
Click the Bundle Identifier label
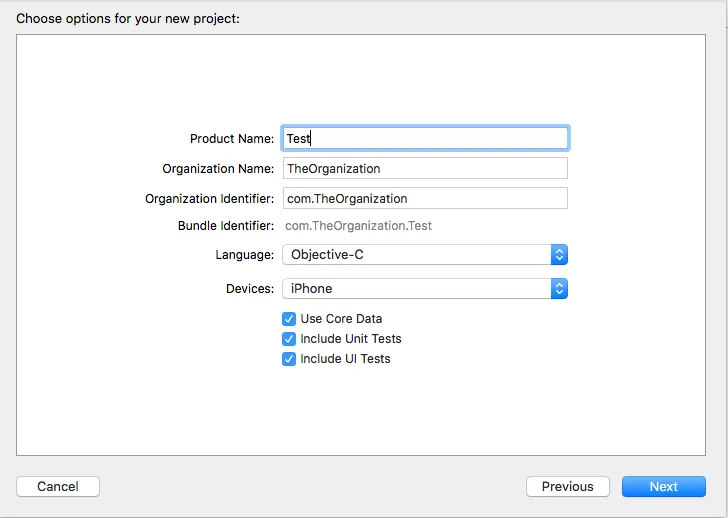pos(226,226)
